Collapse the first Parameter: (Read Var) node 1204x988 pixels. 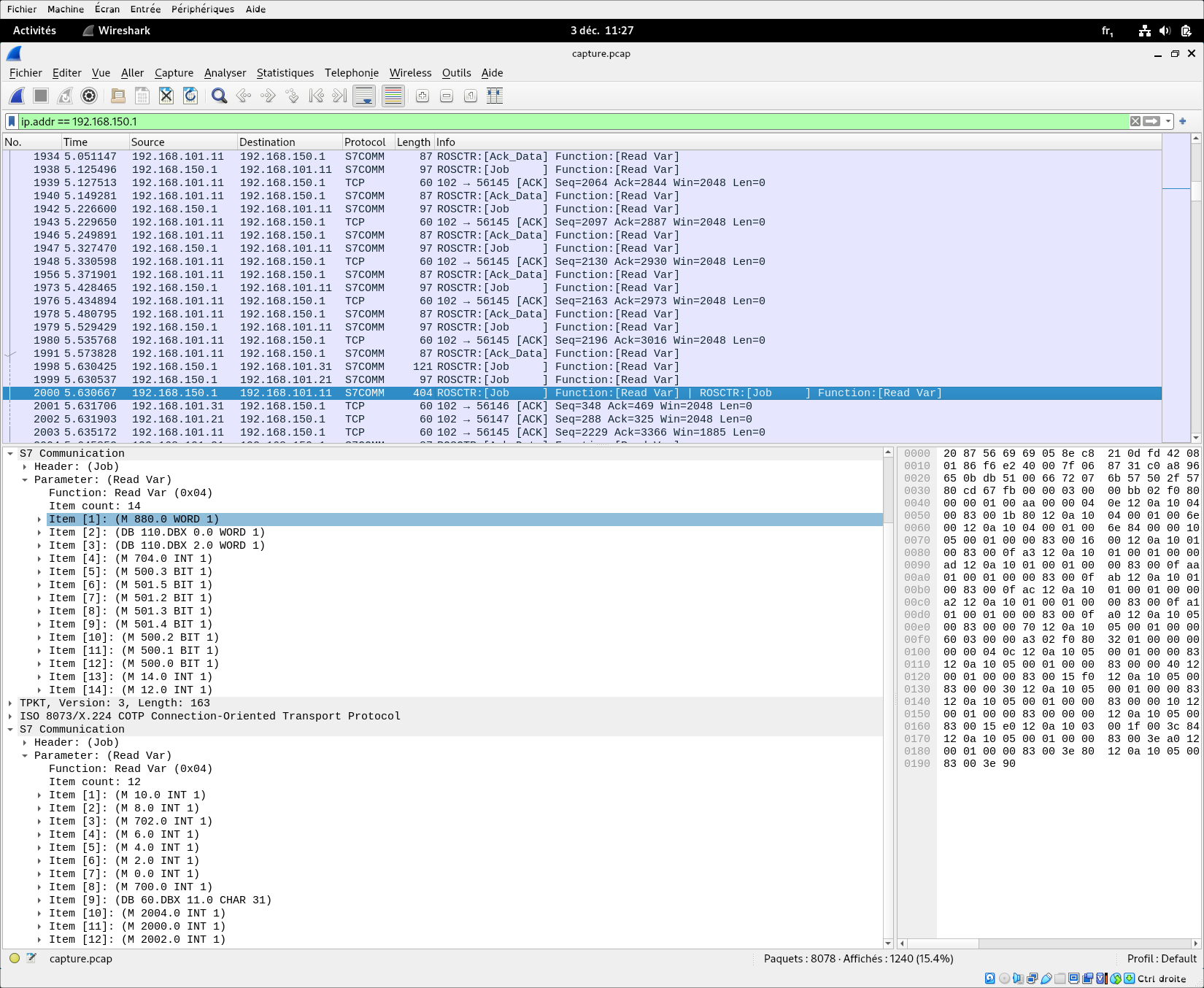point(25,480)
